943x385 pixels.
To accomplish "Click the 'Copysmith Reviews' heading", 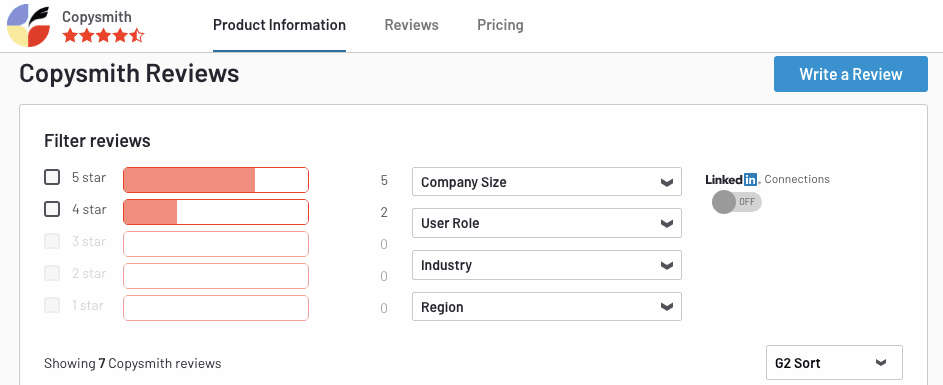I will click(129, 73).
